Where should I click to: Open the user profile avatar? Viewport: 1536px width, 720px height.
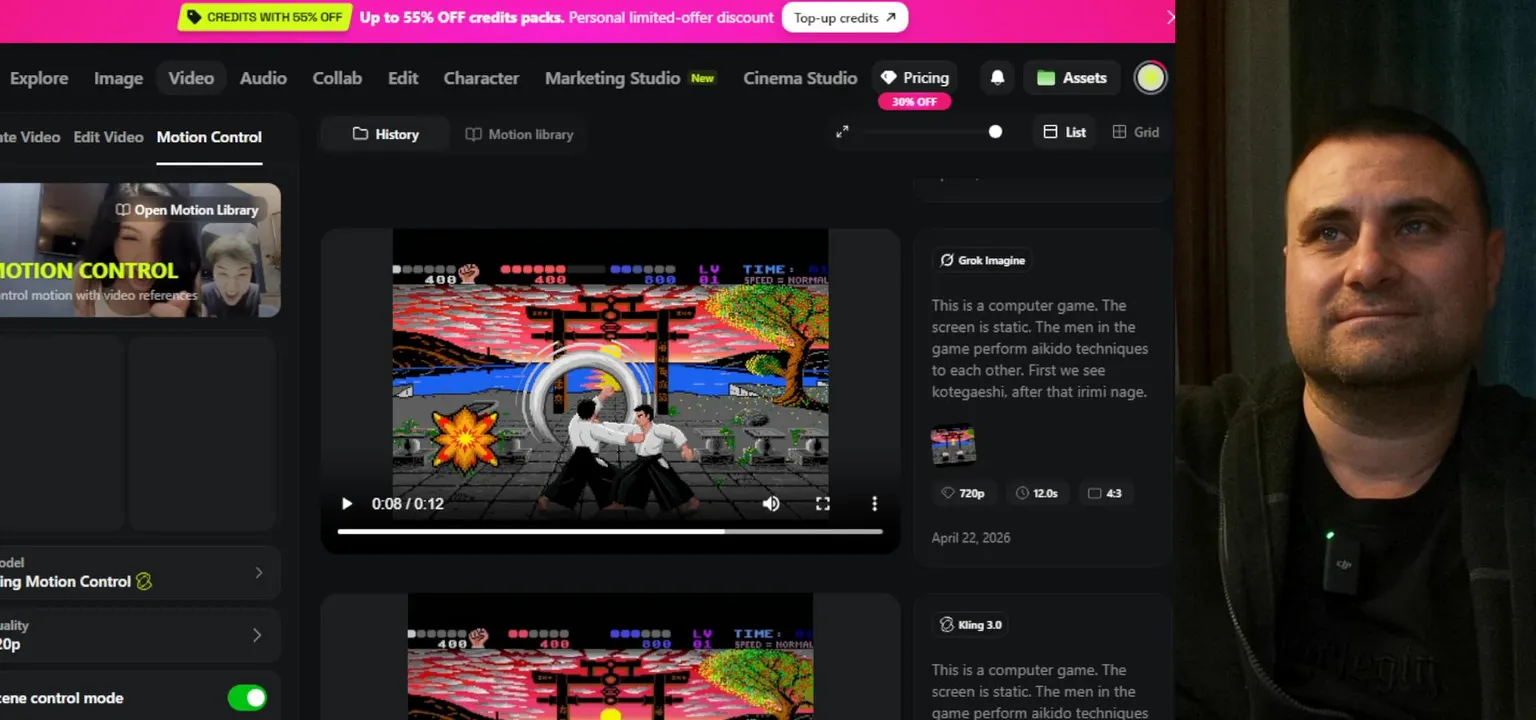[1150, 78]
